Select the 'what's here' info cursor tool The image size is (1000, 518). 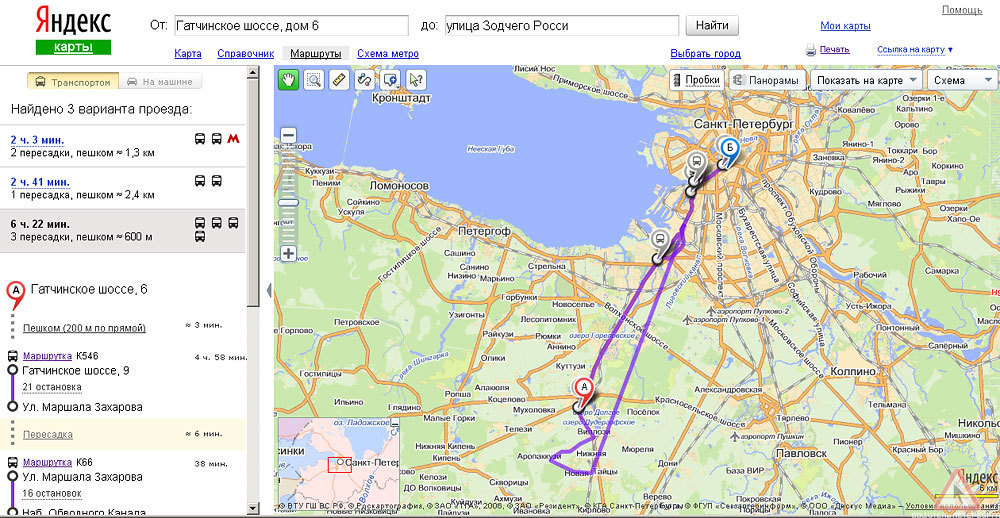click(x=416, y=80)
